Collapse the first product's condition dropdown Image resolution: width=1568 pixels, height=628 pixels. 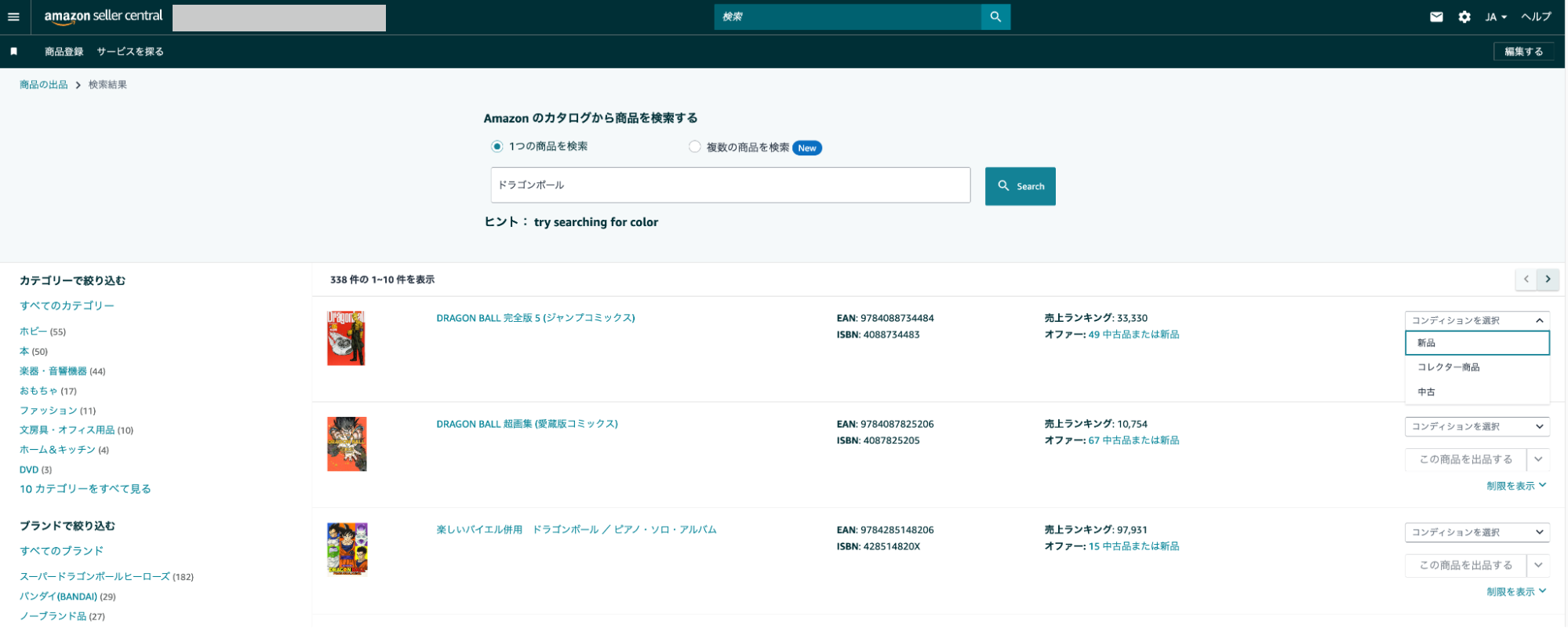pyautogui.click(x=1477, y=320)
